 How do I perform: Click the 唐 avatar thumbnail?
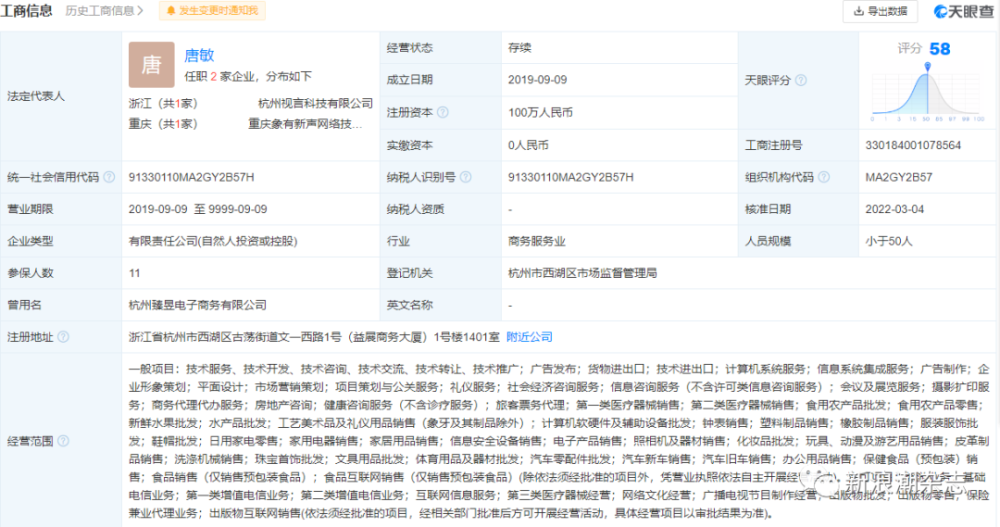pyautogui.click(x=151, y=64)
